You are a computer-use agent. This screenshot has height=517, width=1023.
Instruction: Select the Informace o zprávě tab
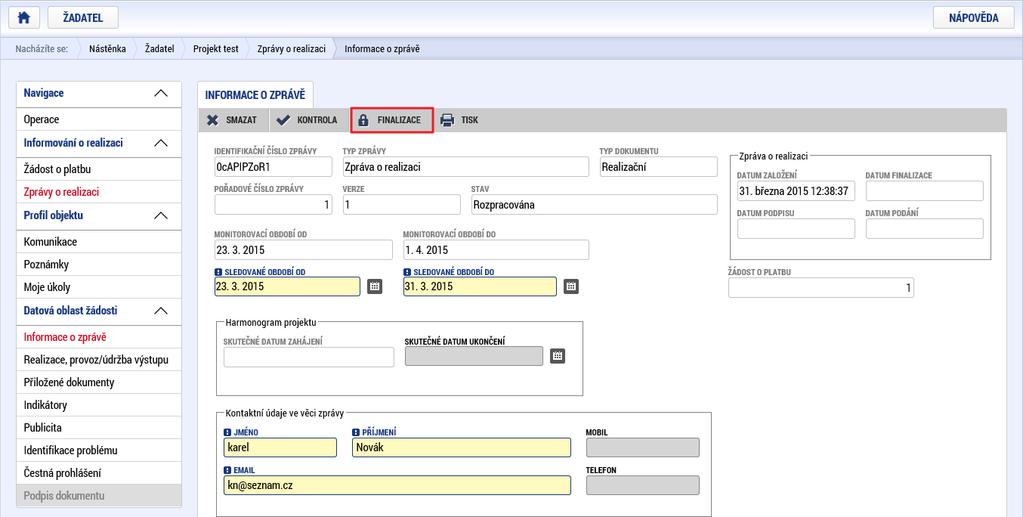pyautogui.click(x=255, y=95)
